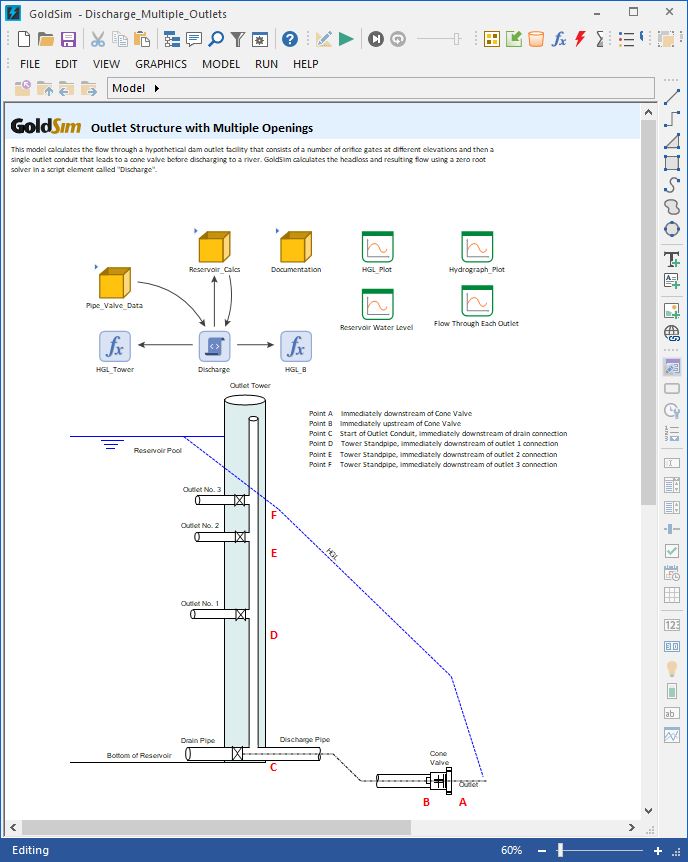Add a checkbox dashboard control
Image resolution: width=688 pixels, height=862 pixels.
672,550
